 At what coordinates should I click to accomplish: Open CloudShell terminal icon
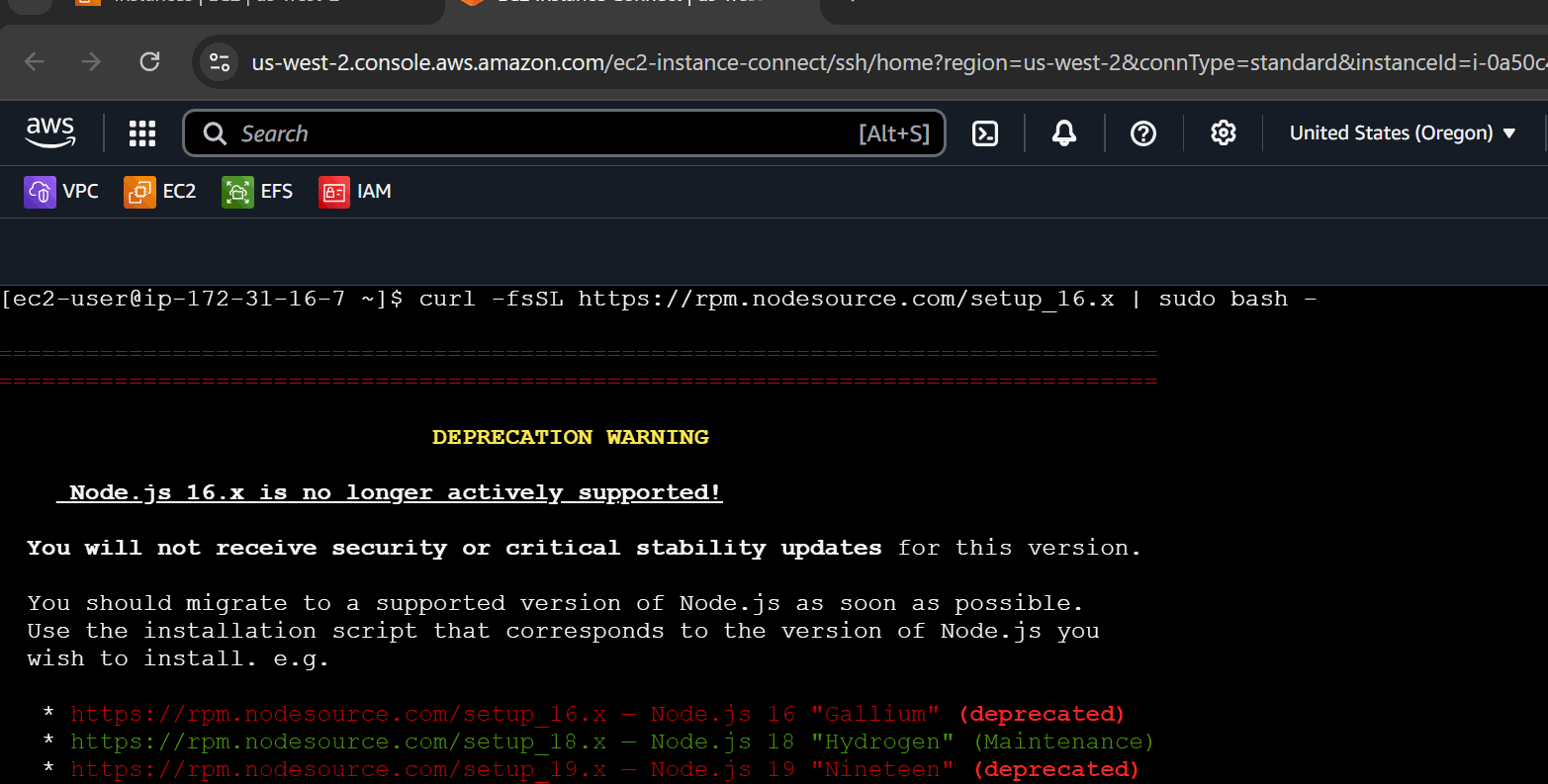985,133
